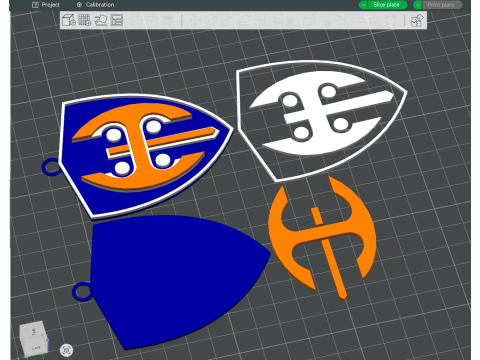Select the Text shape tool
480x360 pixels.
(325, 21)
